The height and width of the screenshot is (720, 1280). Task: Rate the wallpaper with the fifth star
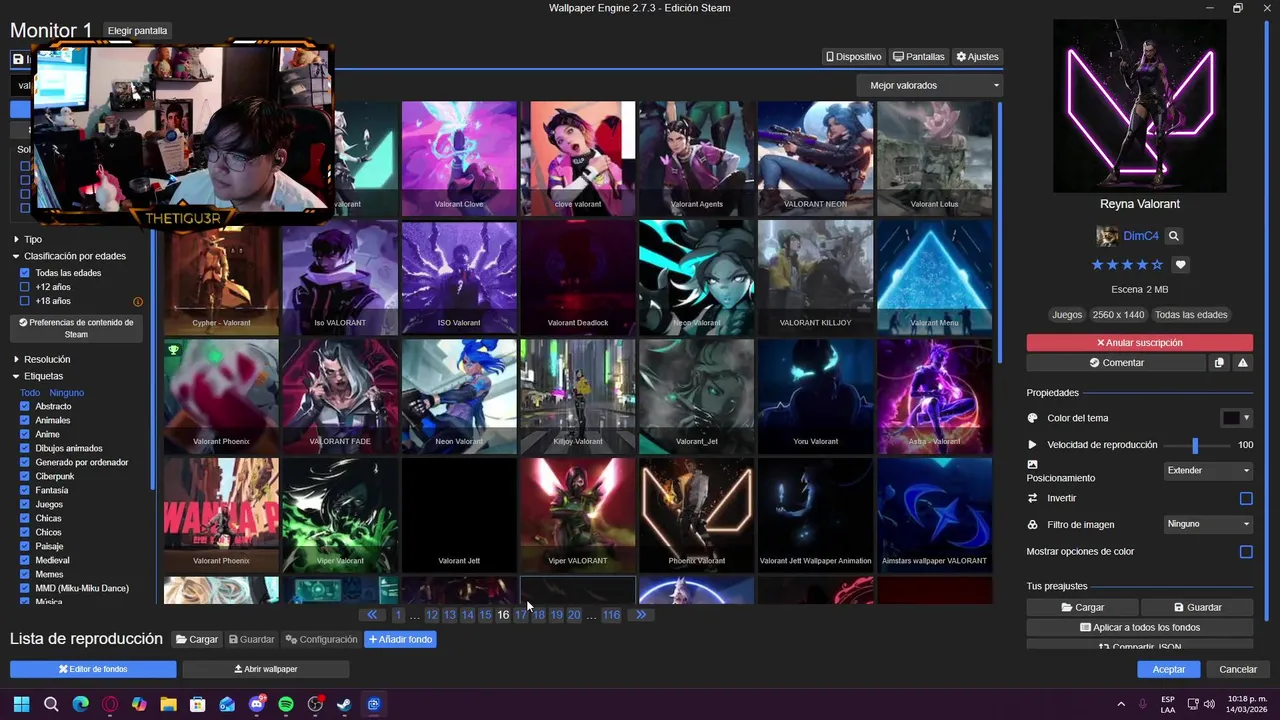coord(1158,265)
